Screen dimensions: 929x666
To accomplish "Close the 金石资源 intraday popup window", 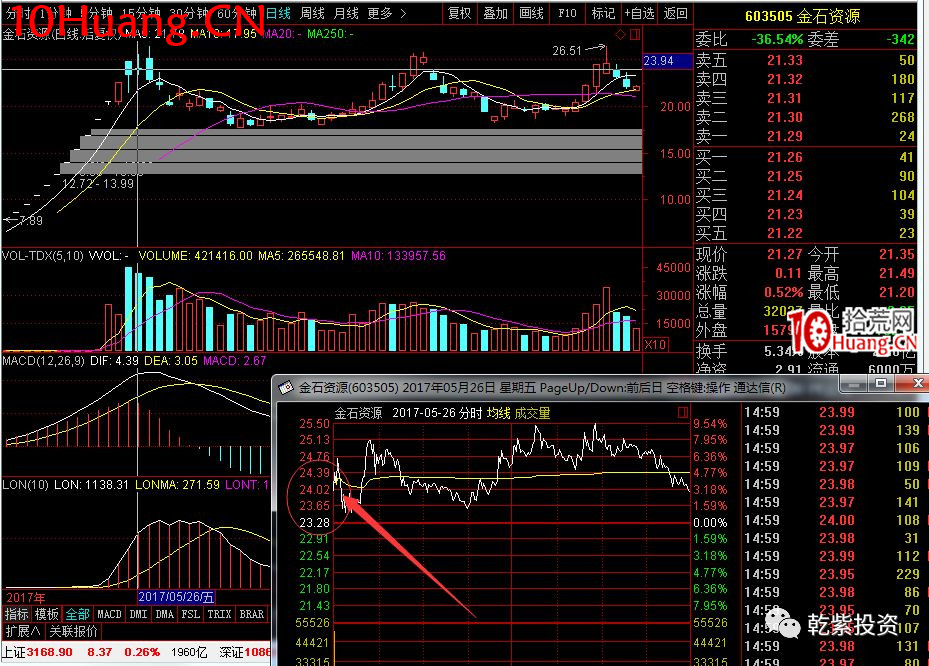I will pos(917,384).
